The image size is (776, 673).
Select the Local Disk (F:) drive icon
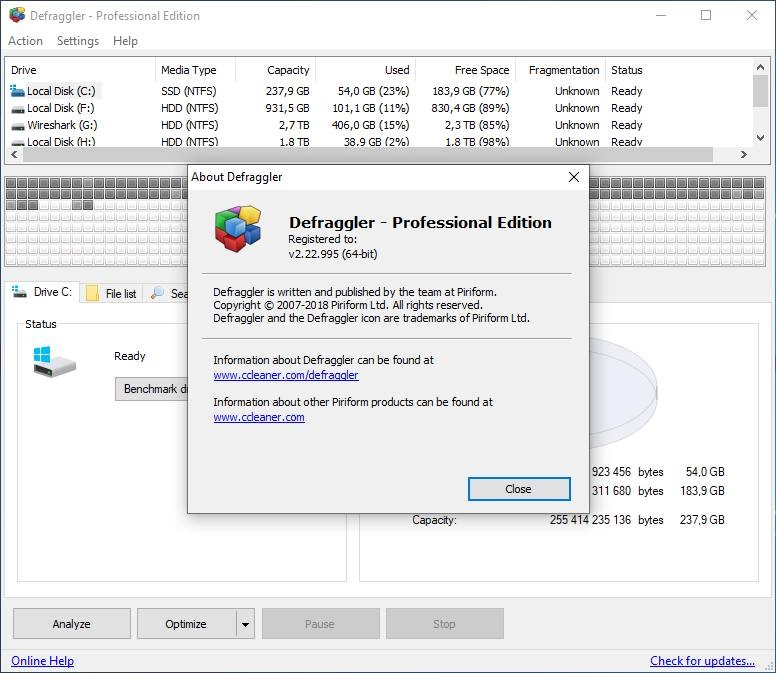click(x=17, y=109)
